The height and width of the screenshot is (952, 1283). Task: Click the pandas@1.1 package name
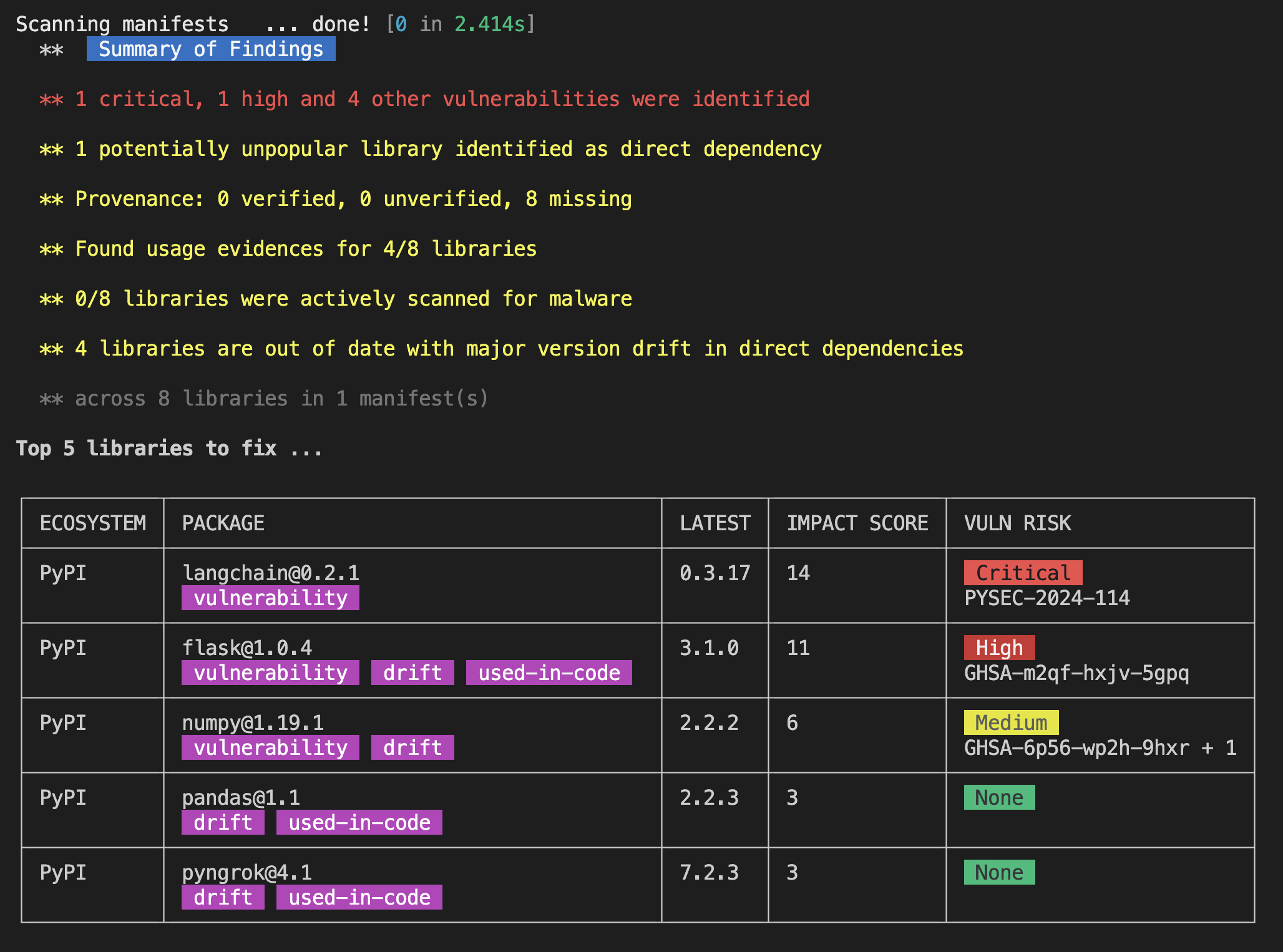coord(240,797)
